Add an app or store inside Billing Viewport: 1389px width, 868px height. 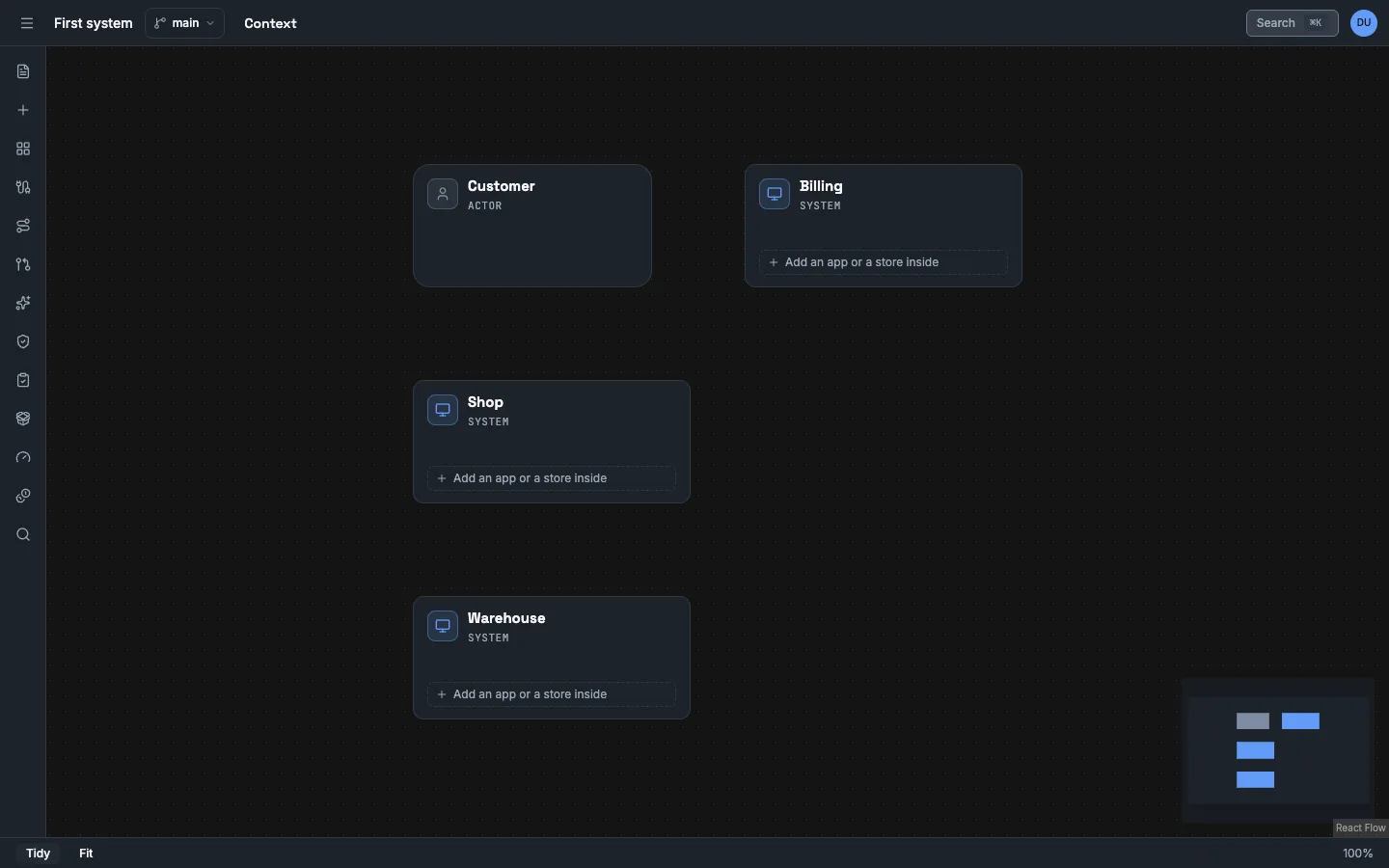click(x=884, y=262)
